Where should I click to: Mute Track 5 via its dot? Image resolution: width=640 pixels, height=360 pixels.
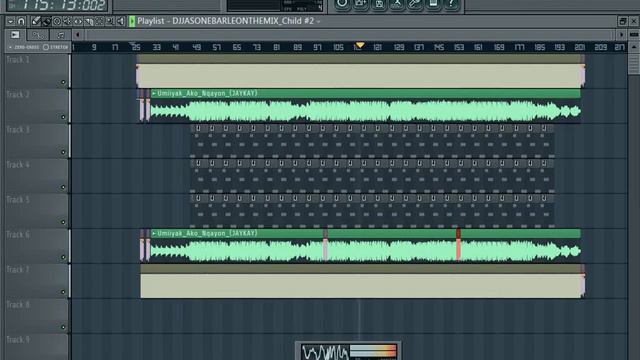click(x=63, y=222)
